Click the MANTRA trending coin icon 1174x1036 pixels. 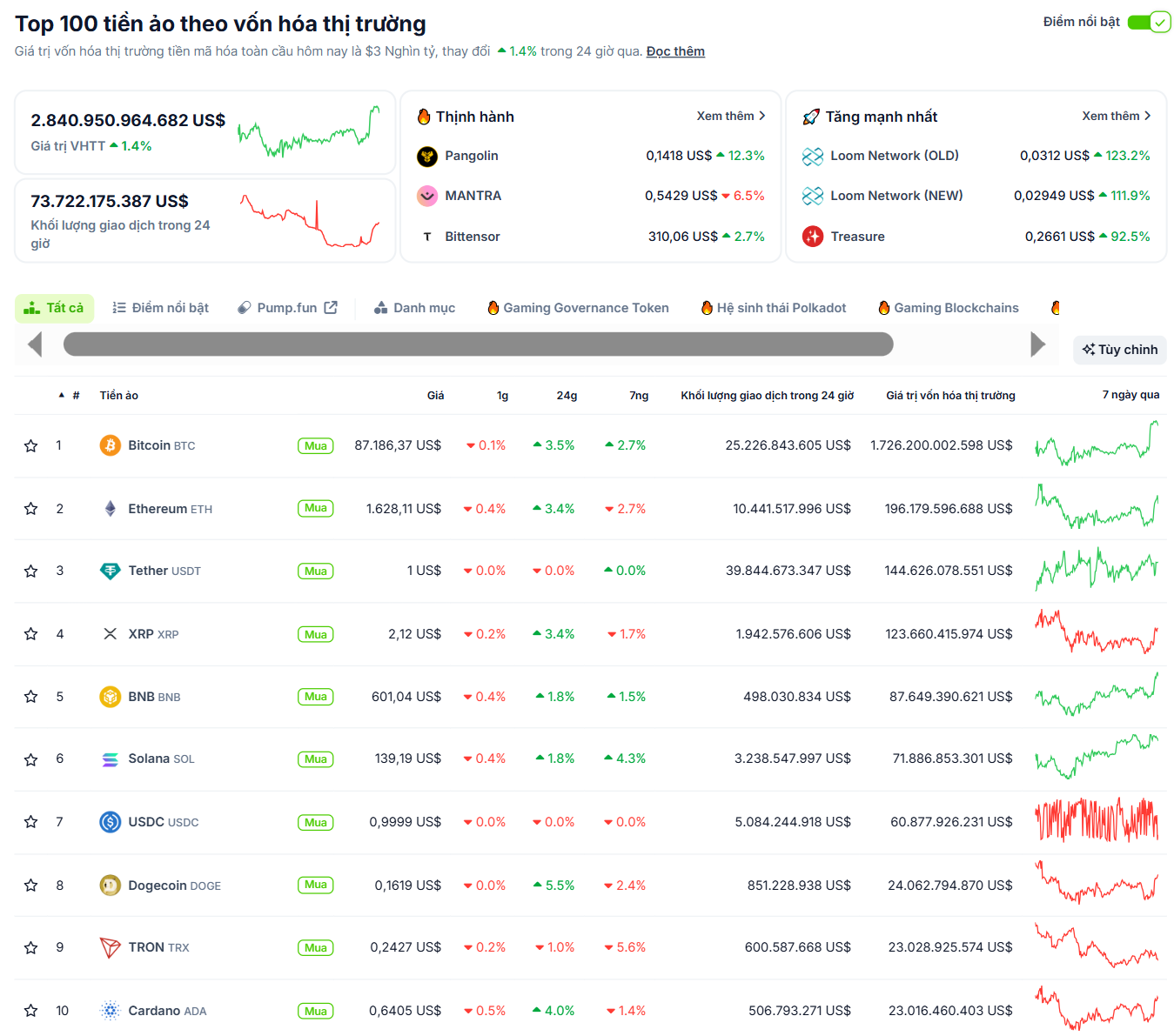426,196
